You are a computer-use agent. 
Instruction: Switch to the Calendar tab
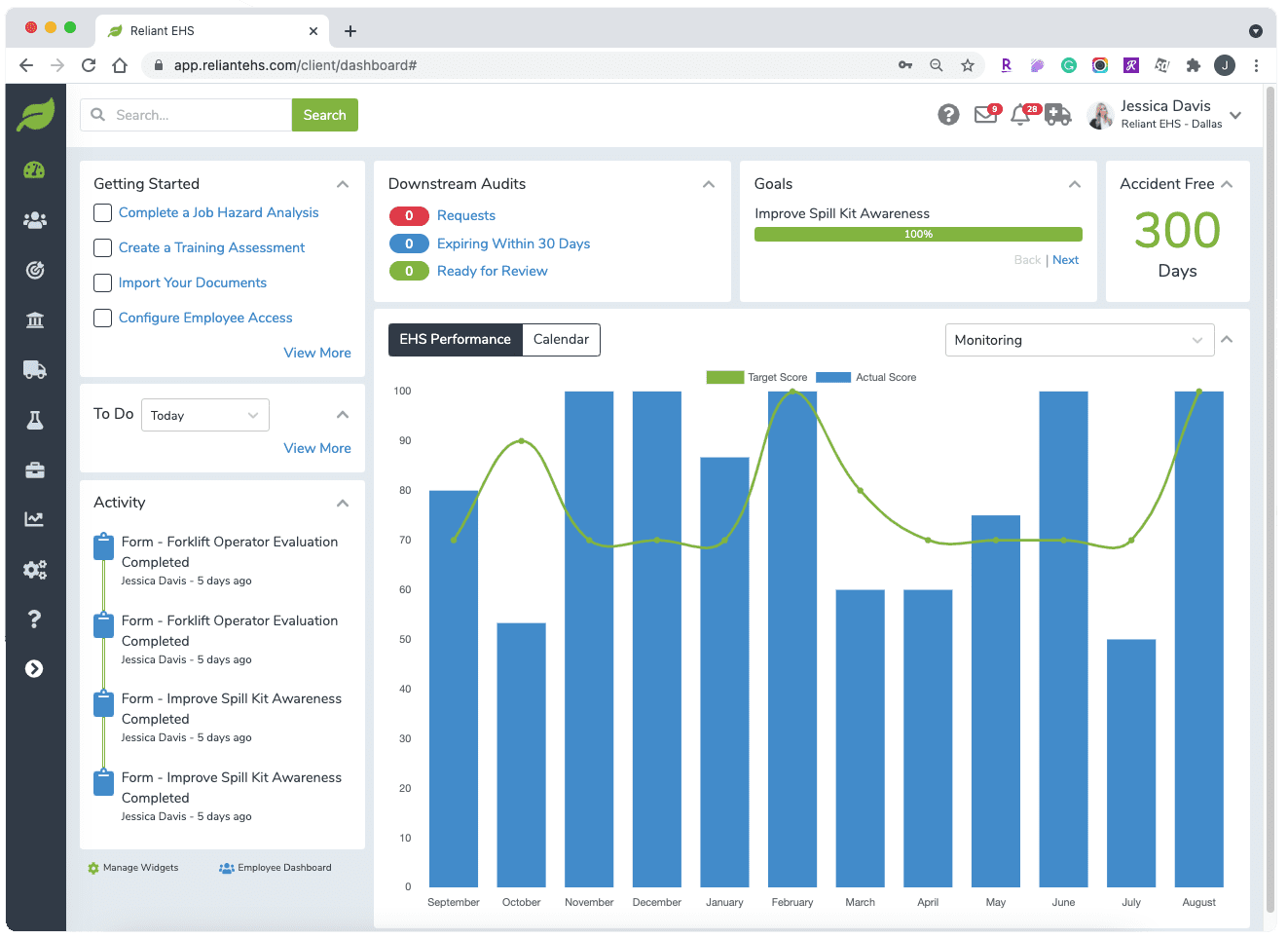tap(561, 339)
